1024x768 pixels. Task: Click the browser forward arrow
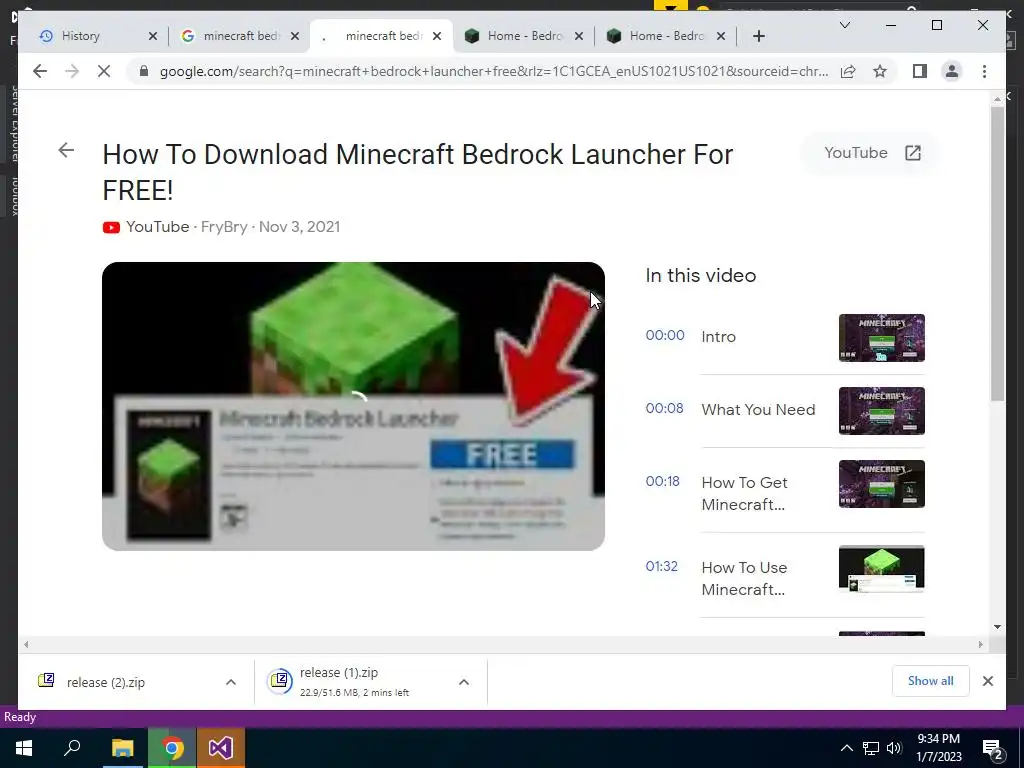tap(72, 71)
